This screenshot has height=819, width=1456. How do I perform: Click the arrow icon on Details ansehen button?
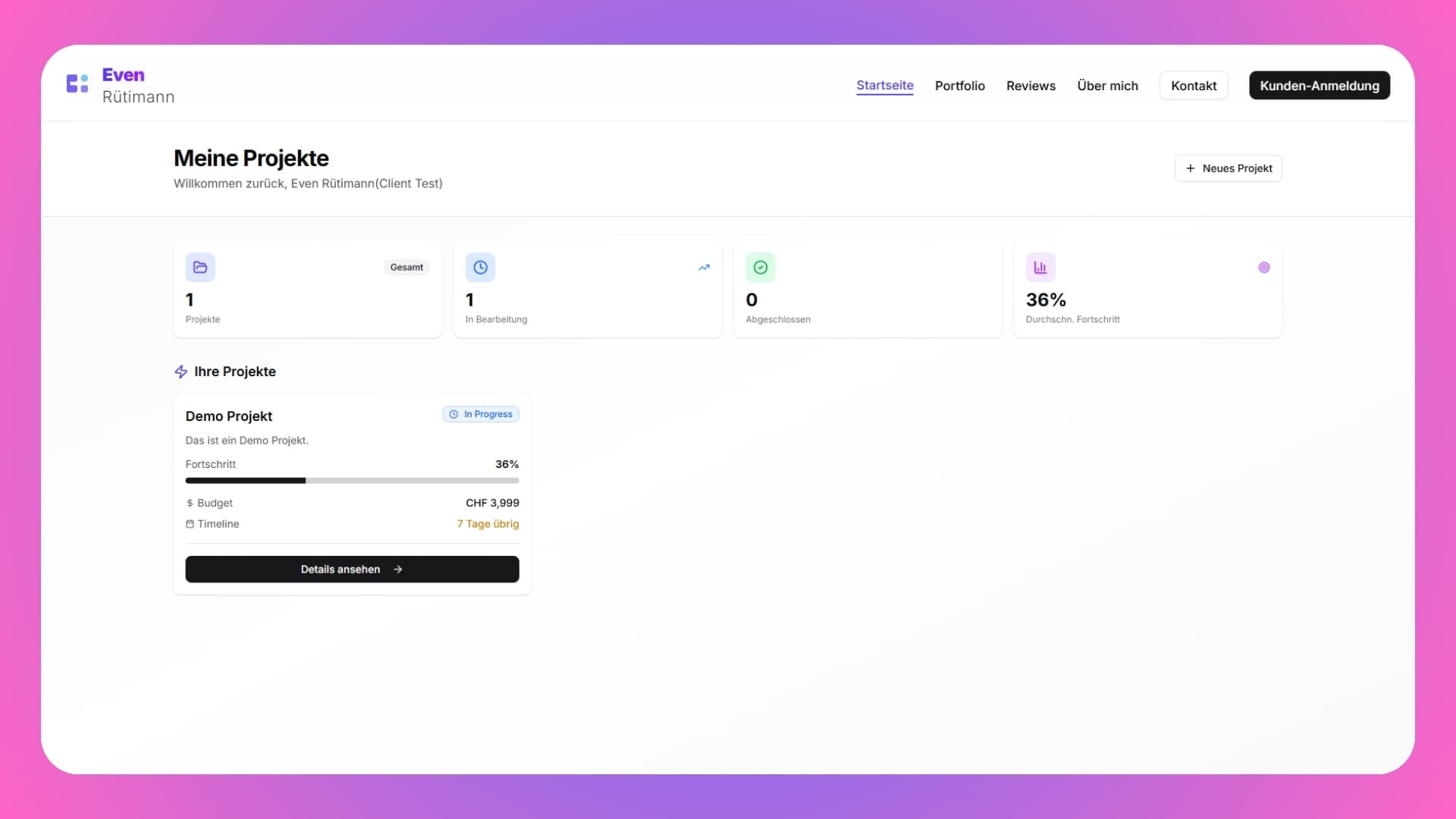(x=398, y=569)
